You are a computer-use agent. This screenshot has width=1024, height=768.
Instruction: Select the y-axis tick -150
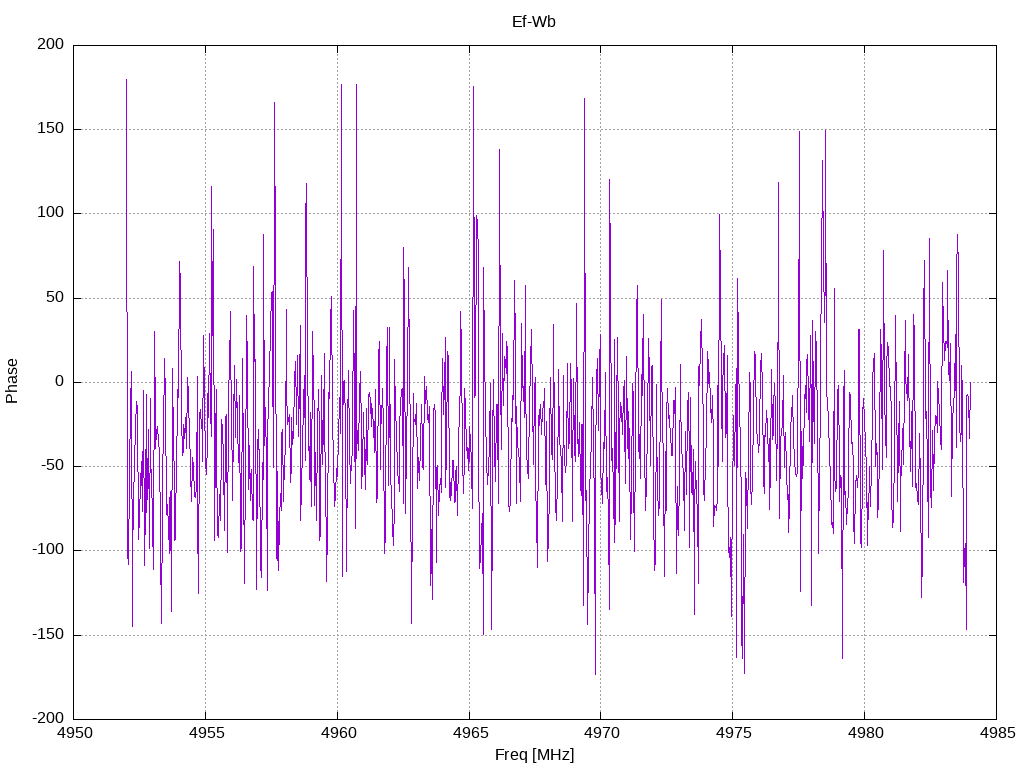point(48,634)
